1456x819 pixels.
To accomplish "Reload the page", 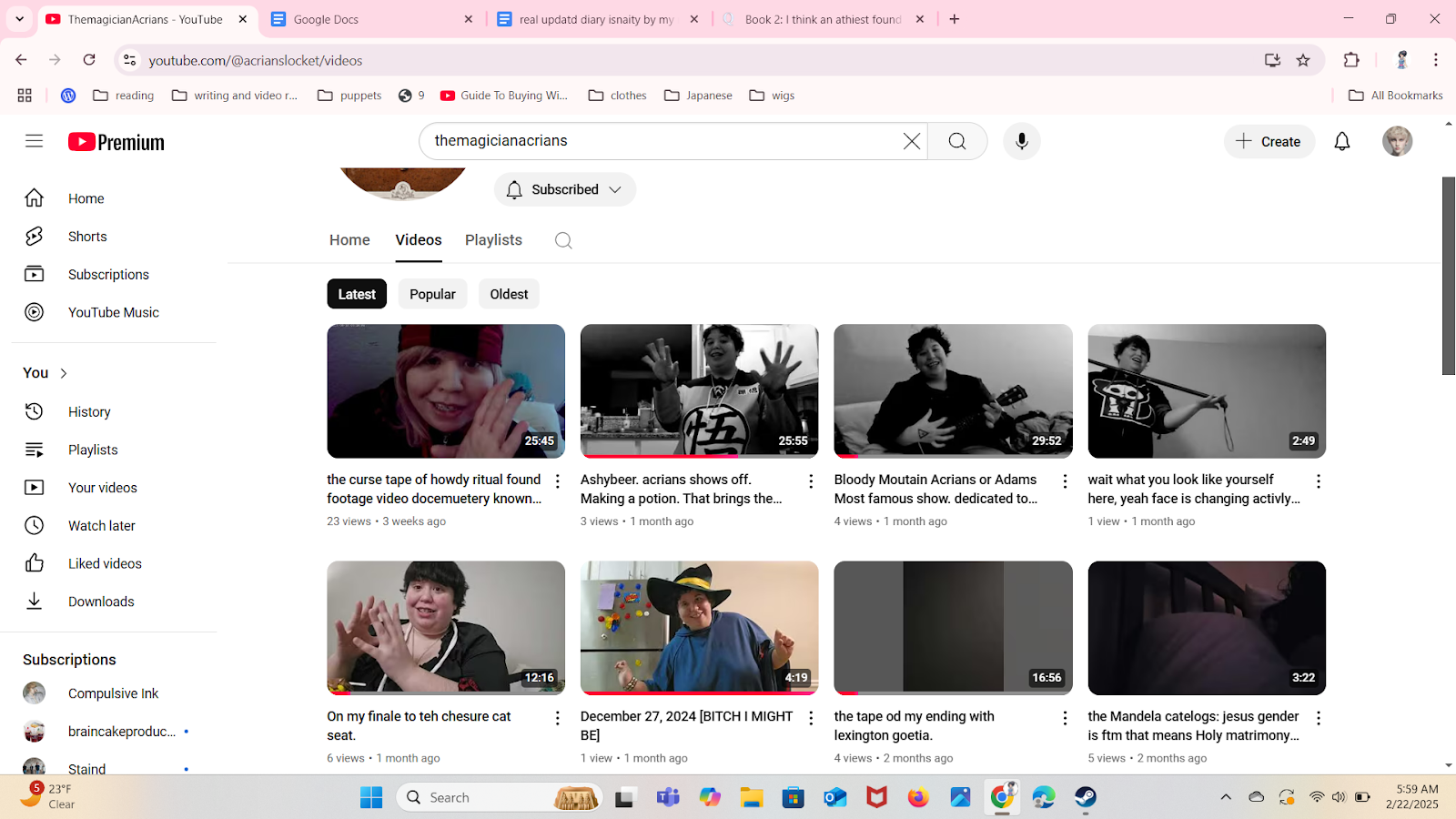I will (x=89, y=60).
